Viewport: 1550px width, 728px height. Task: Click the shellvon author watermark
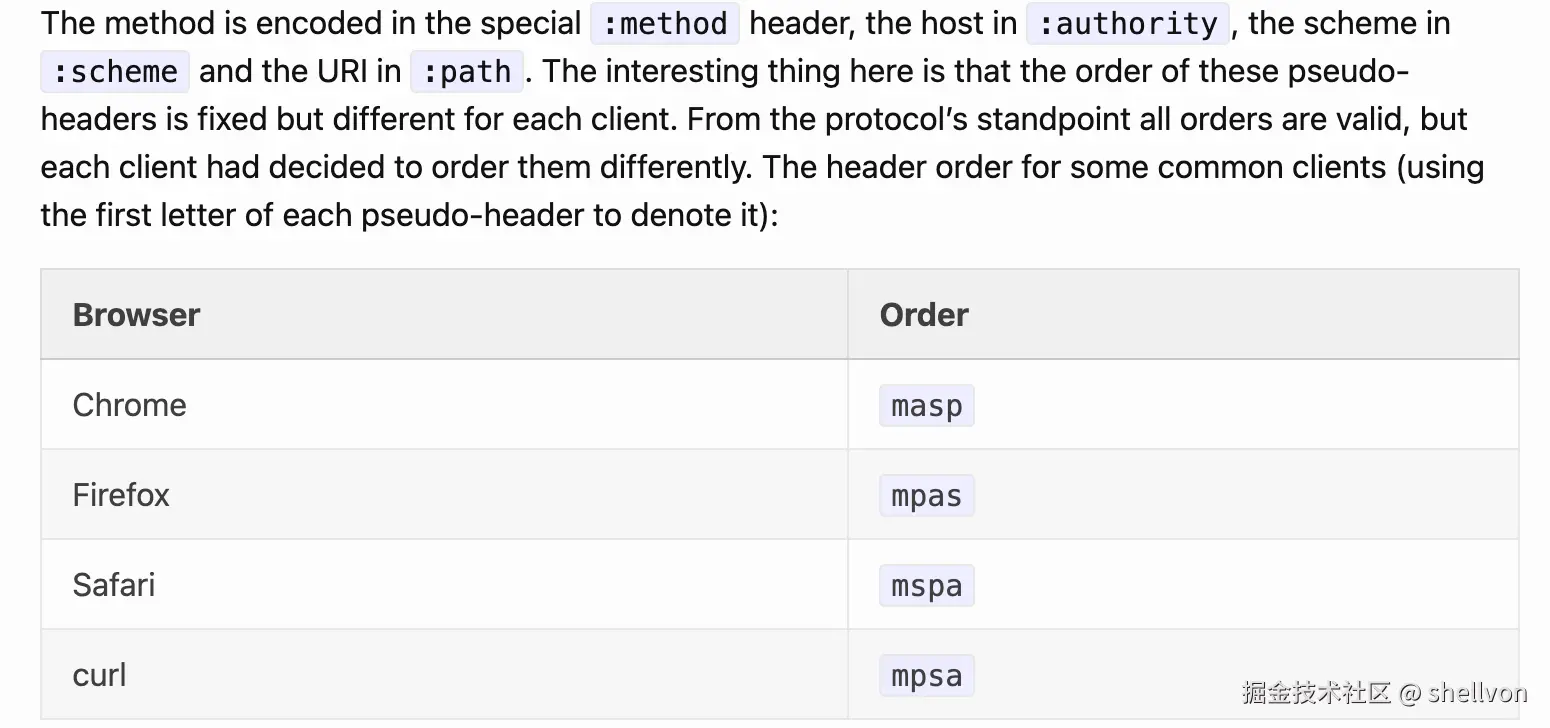click(1477, 692)
